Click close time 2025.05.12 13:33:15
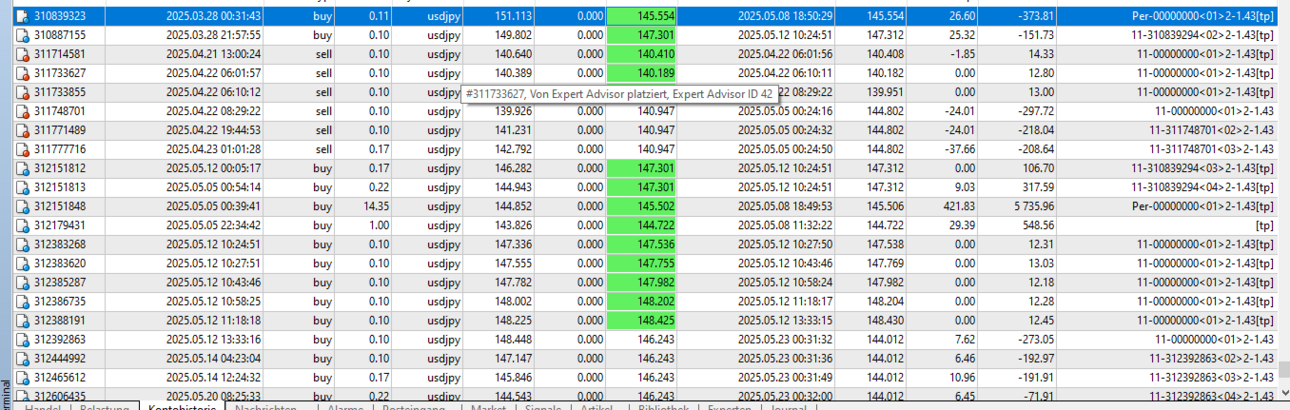The image size is (1290, 410). [x=786, y=321]
